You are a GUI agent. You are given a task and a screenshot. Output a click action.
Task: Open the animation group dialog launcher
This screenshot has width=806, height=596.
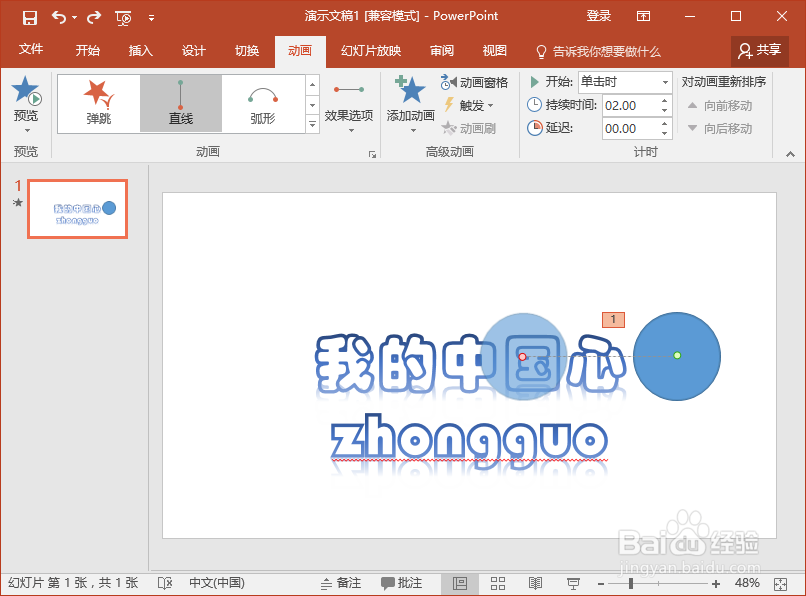coord(372,154)
